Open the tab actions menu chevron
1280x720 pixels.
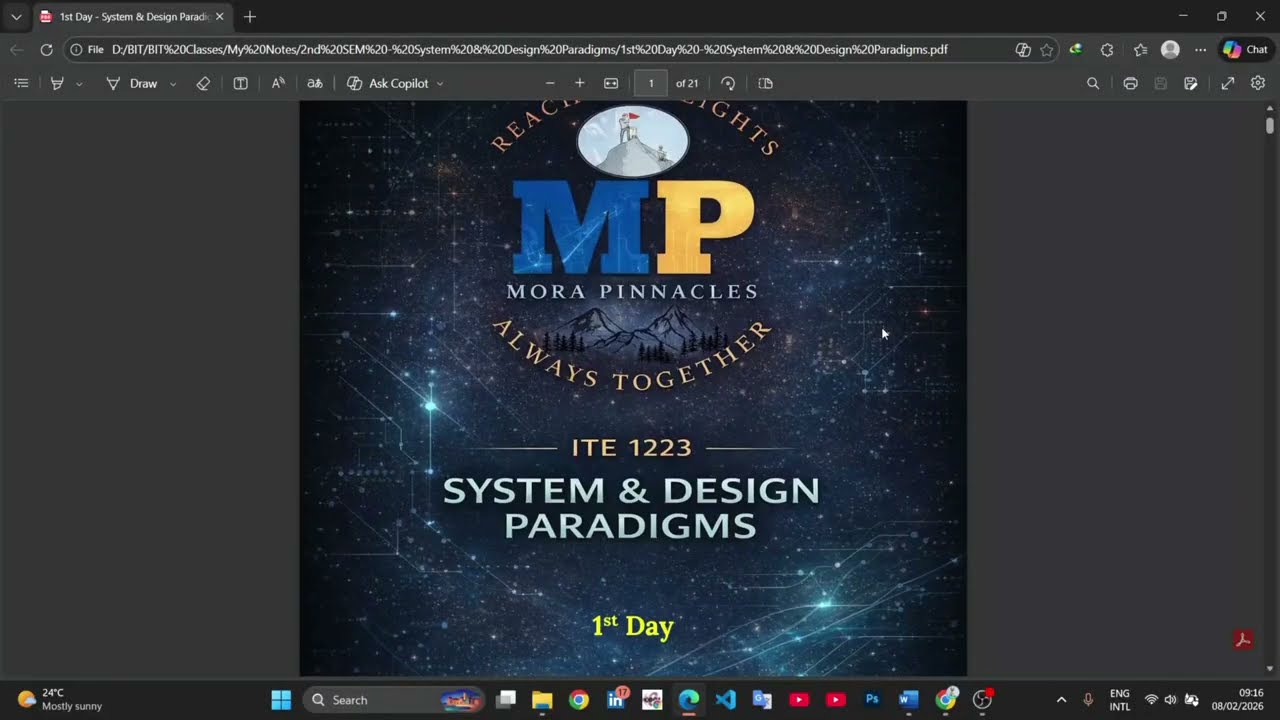click(16, 17)
